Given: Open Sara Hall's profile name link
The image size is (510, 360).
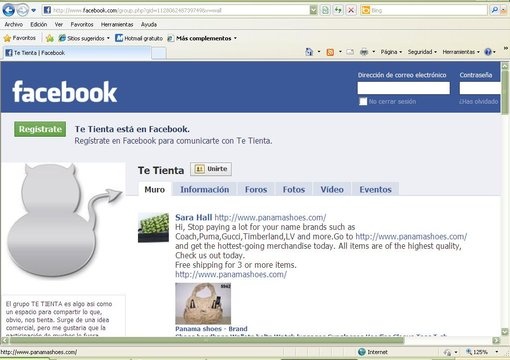Looking at the screenshot, I should click(x=193, y=217).
